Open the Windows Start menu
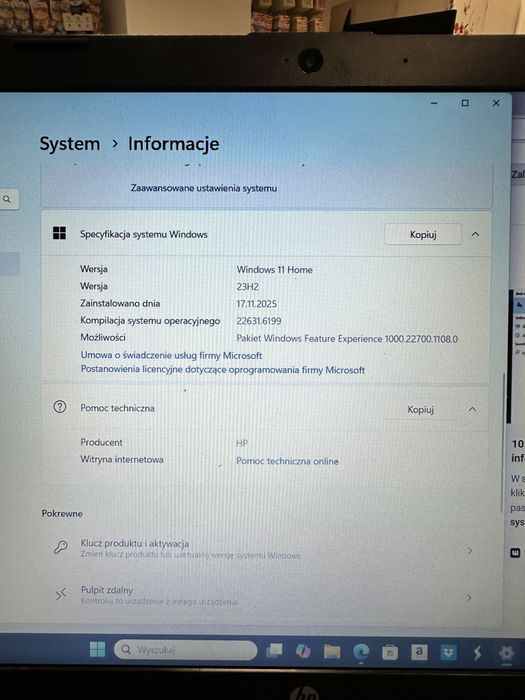The width and height of the screenshot is (525, 700). 97,650
